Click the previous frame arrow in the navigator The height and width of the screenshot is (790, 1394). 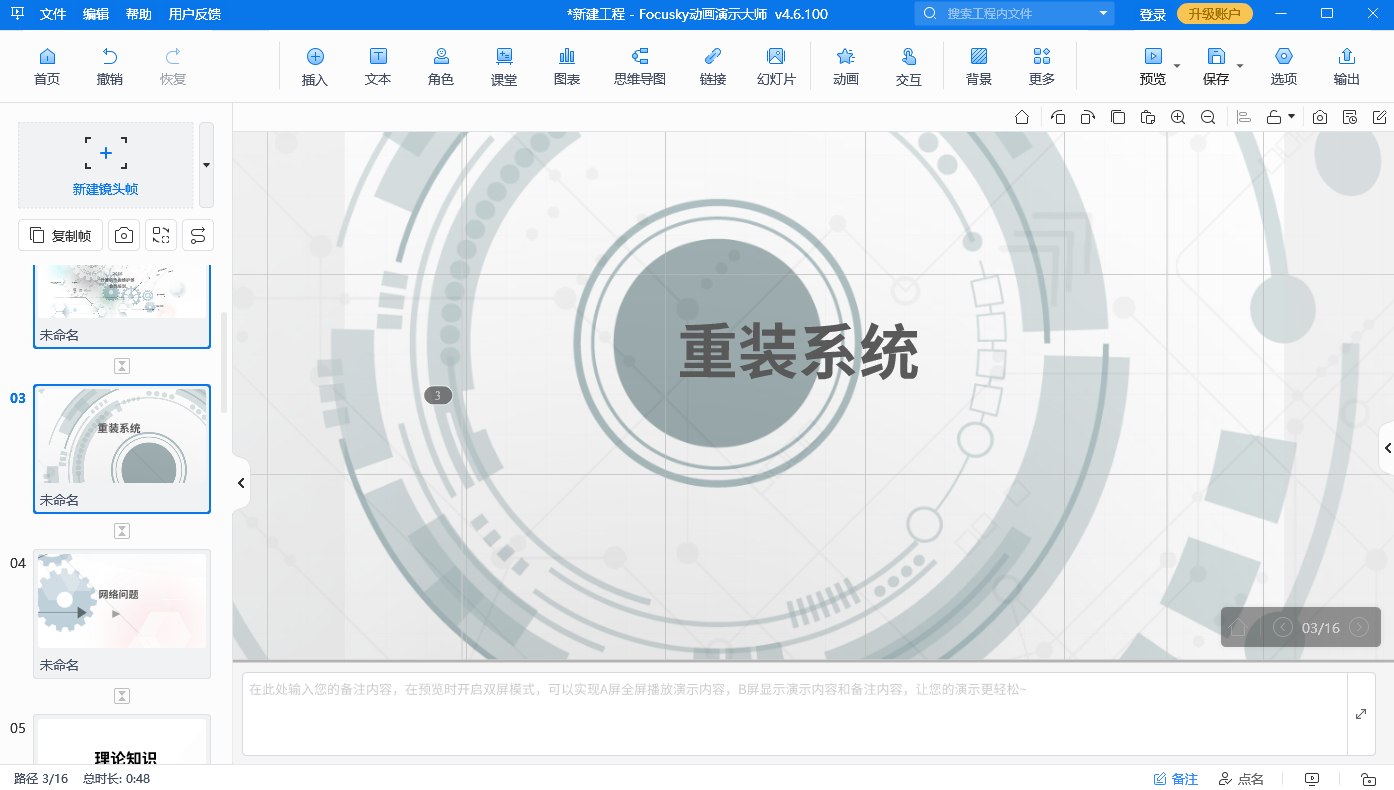point(1283,628)
